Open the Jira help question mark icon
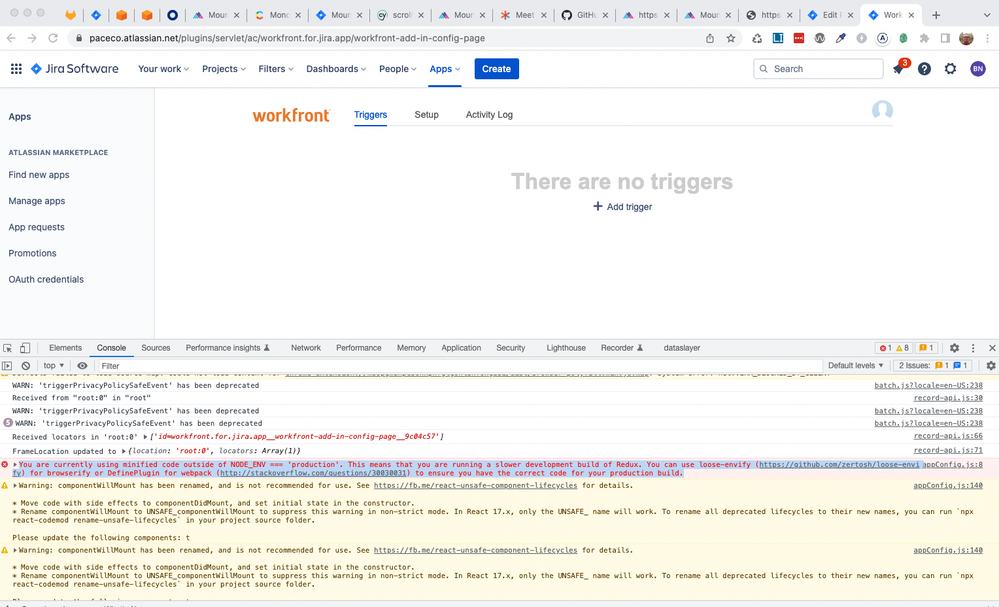The height and width of the screenshot is (607, 999). [x=924, y=69]
